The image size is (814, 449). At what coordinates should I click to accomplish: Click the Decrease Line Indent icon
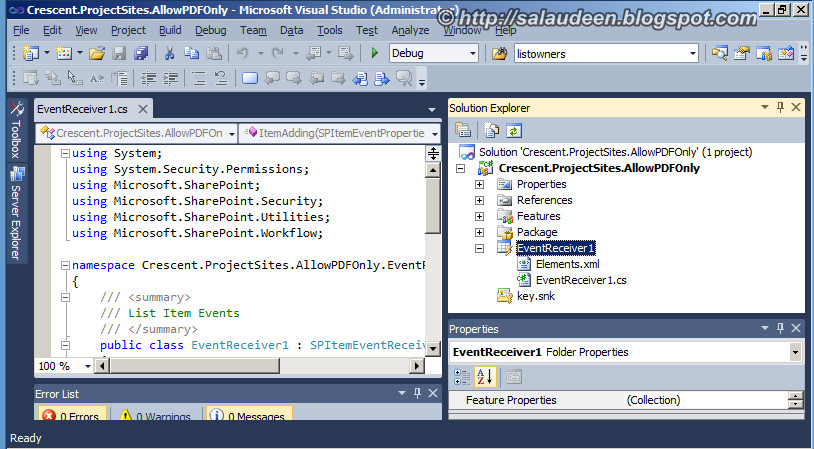(148, 78)
